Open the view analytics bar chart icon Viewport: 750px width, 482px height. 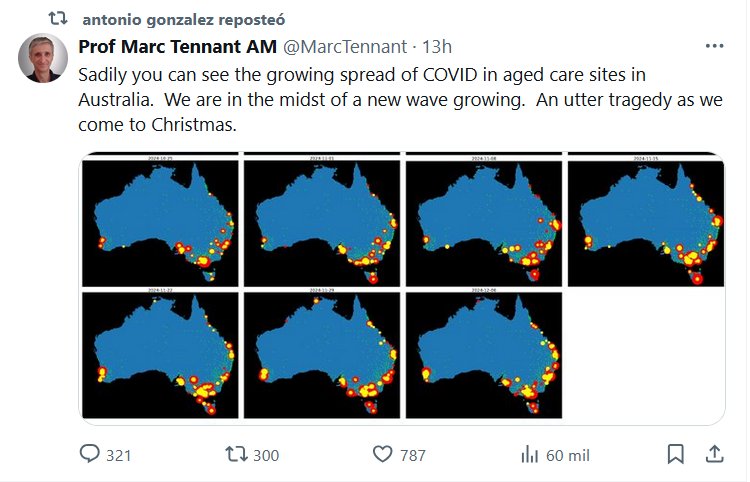pos(530,454)
